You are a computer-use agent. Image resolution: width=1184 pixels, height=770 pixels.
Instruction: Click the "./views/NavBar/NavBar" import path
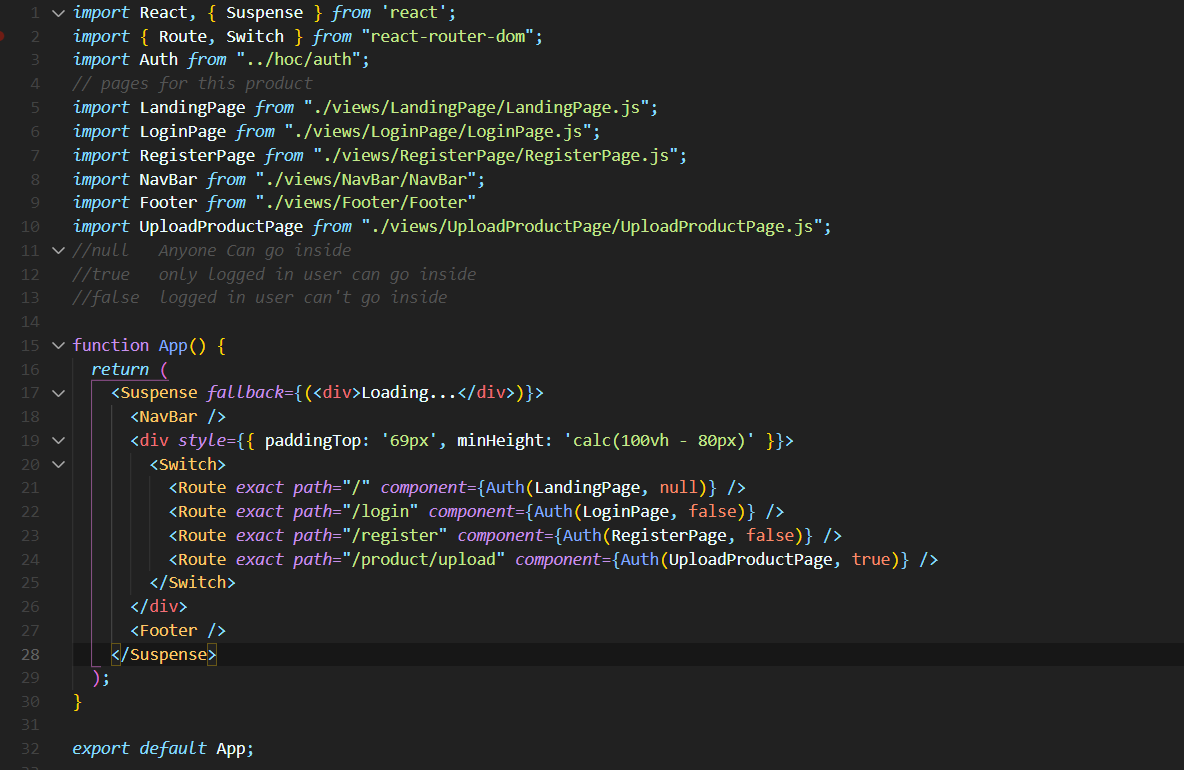coord(365,180)
